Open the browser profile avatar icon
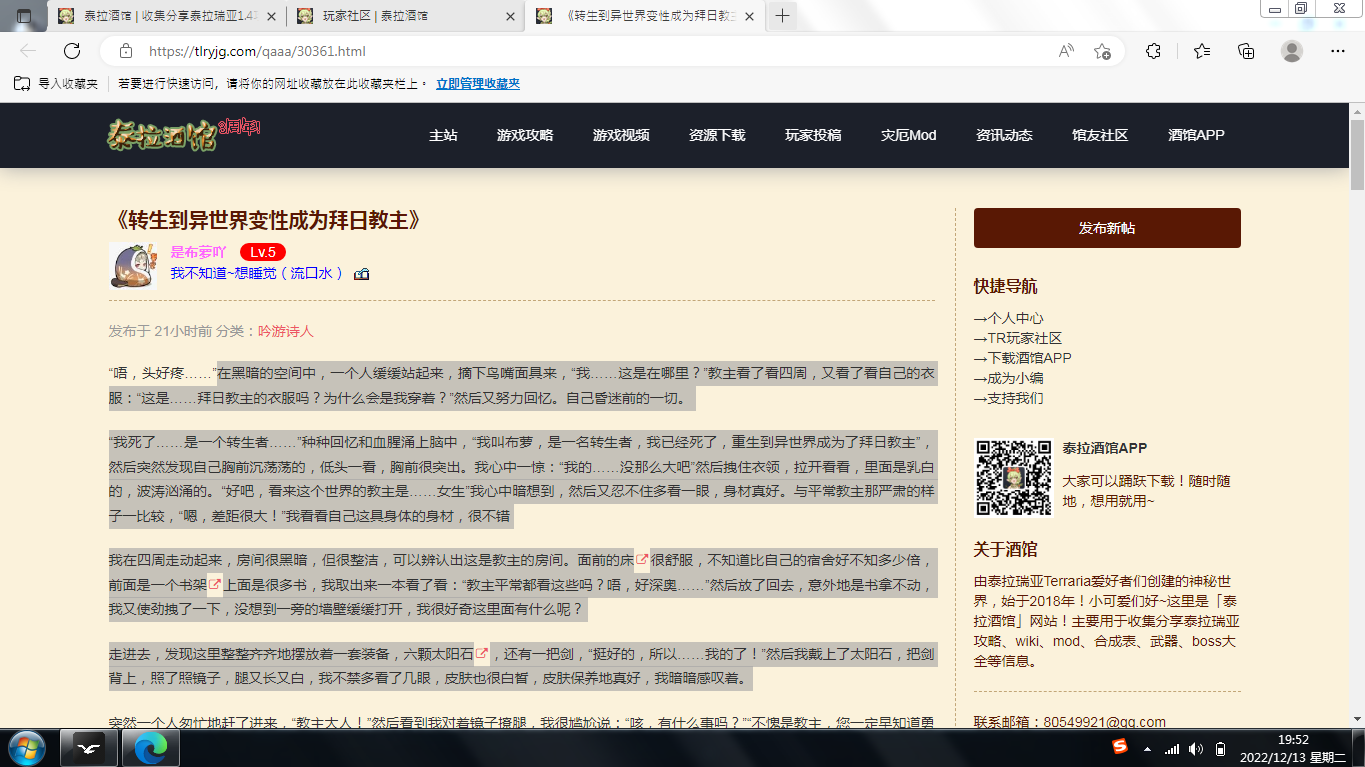Viewport: 1365px width, 767px height. pyautogui.click(x=1292, y=51)
